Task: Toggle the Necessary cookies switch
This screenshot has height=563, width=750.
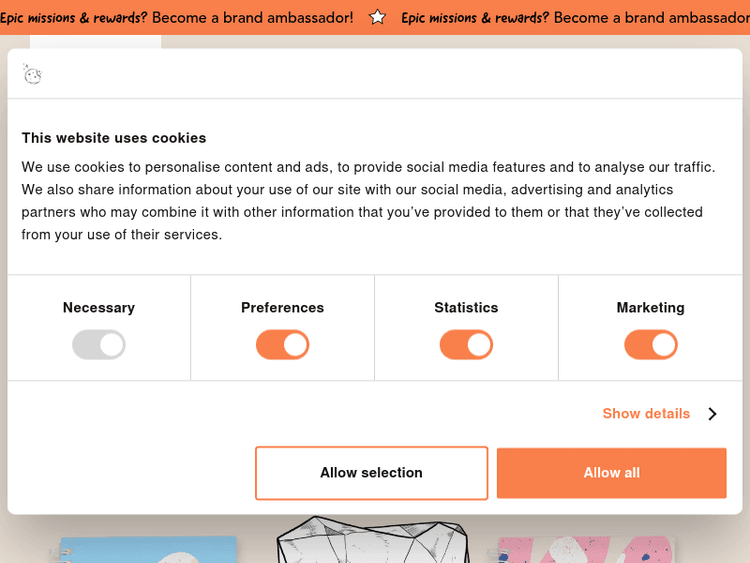Action: (99, 345)
